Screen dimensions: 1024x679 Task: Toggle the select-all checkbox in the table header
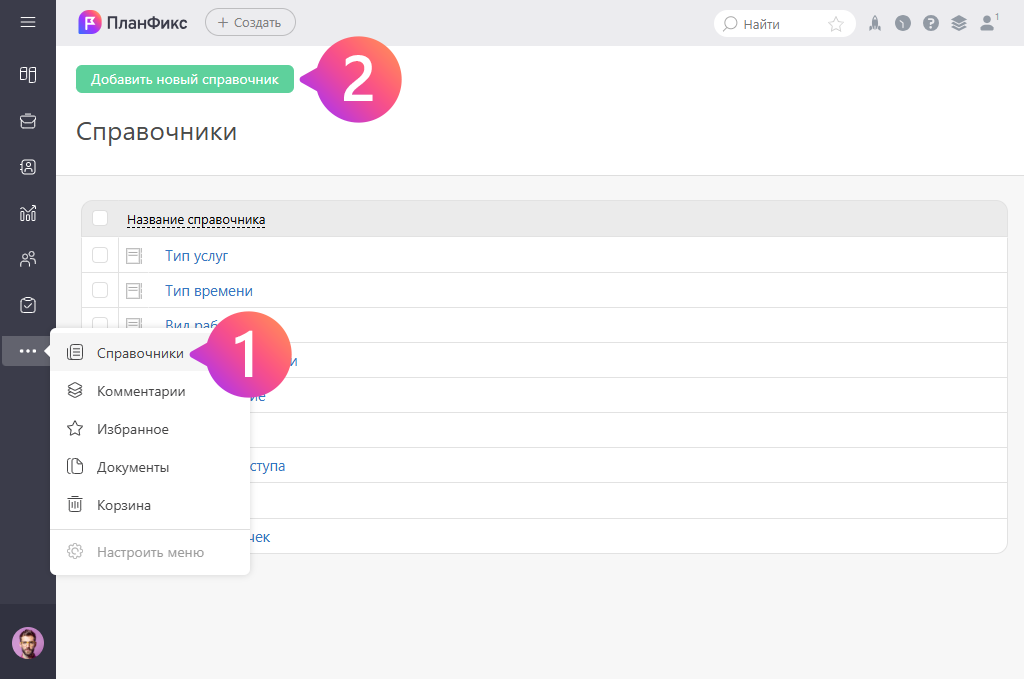[x=100, y=218]
